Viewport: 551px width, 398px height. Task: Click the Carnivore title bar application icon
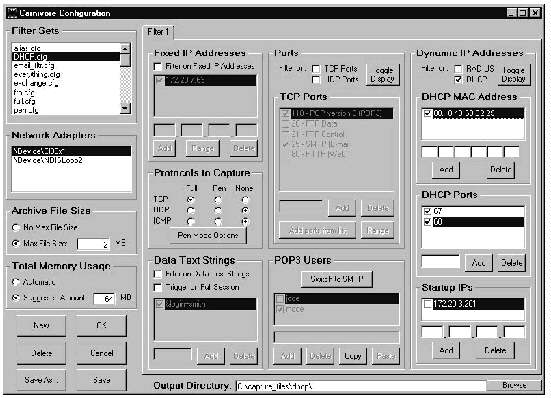pyautogui.click(x=12, y=13)
